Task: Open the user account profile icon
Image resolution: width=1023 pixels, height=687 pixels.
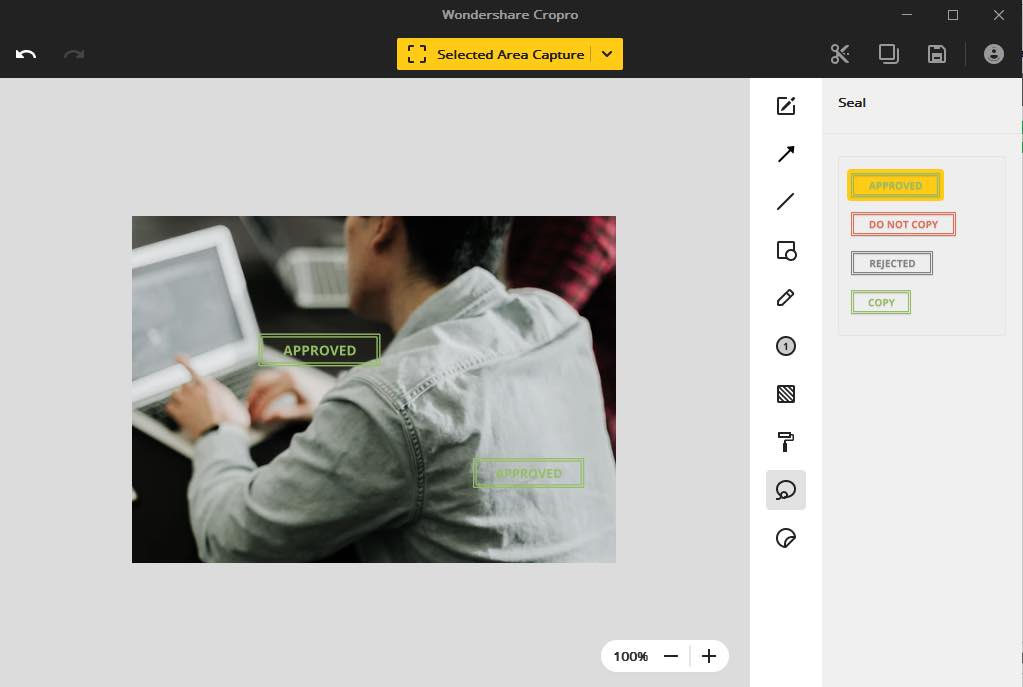Action: coord(994,54)
